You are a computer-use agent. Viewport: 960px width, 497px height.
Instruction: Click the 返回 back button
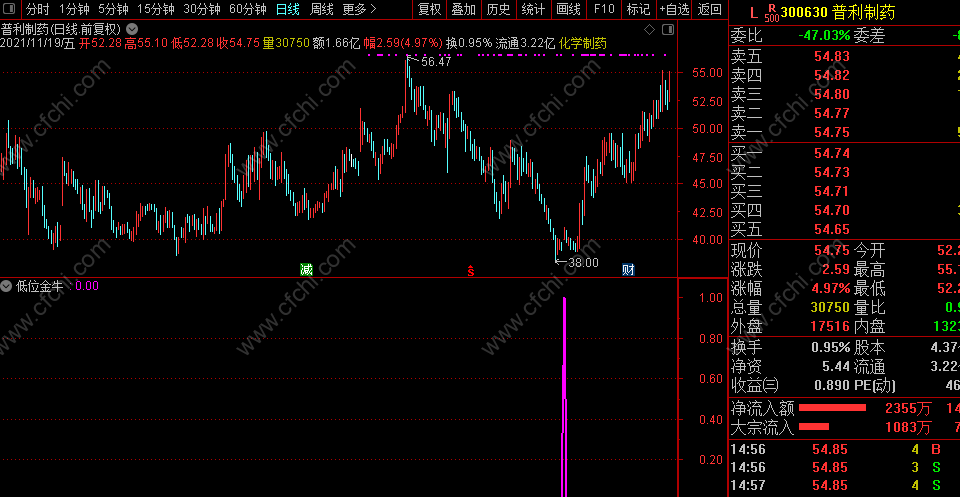click(709, 9)
